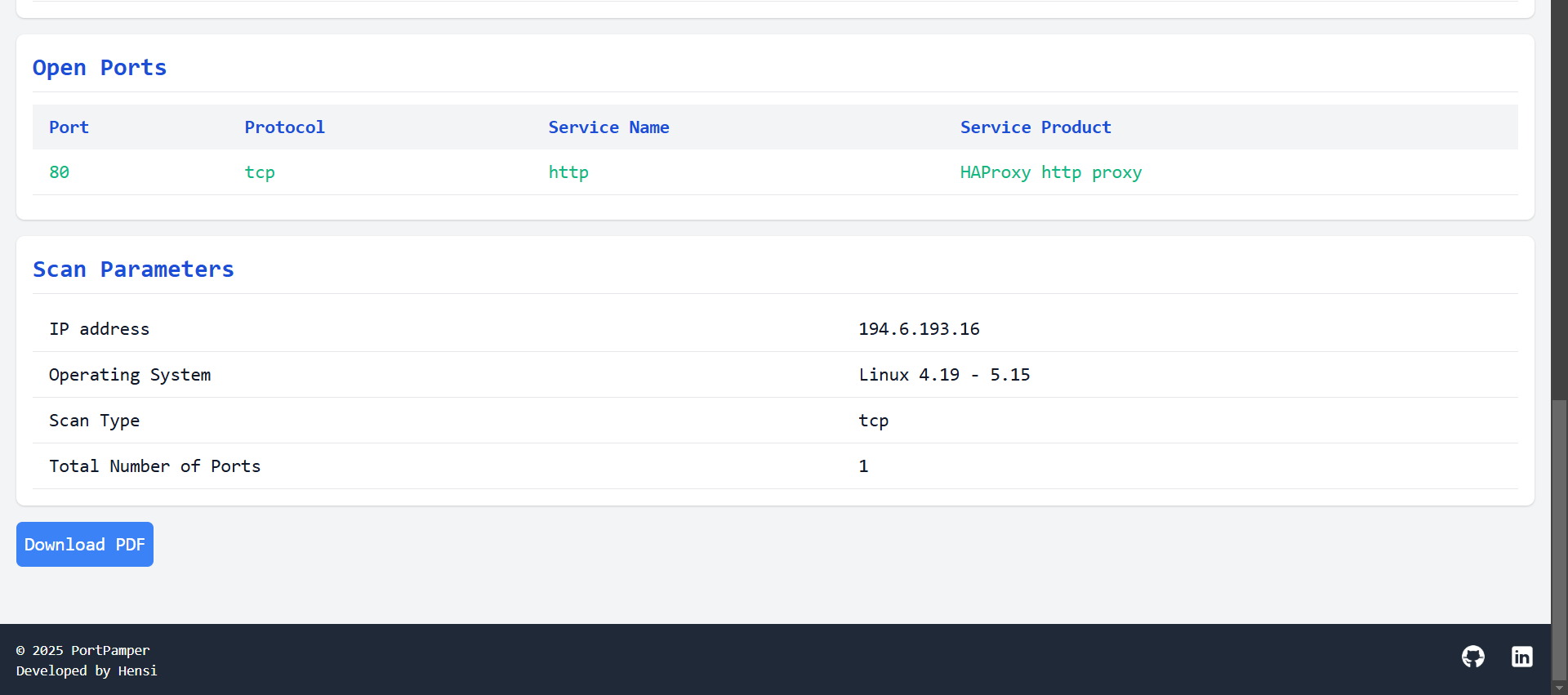Click the Open Ports heading
Screen dimensions: 1568x695
100,68
